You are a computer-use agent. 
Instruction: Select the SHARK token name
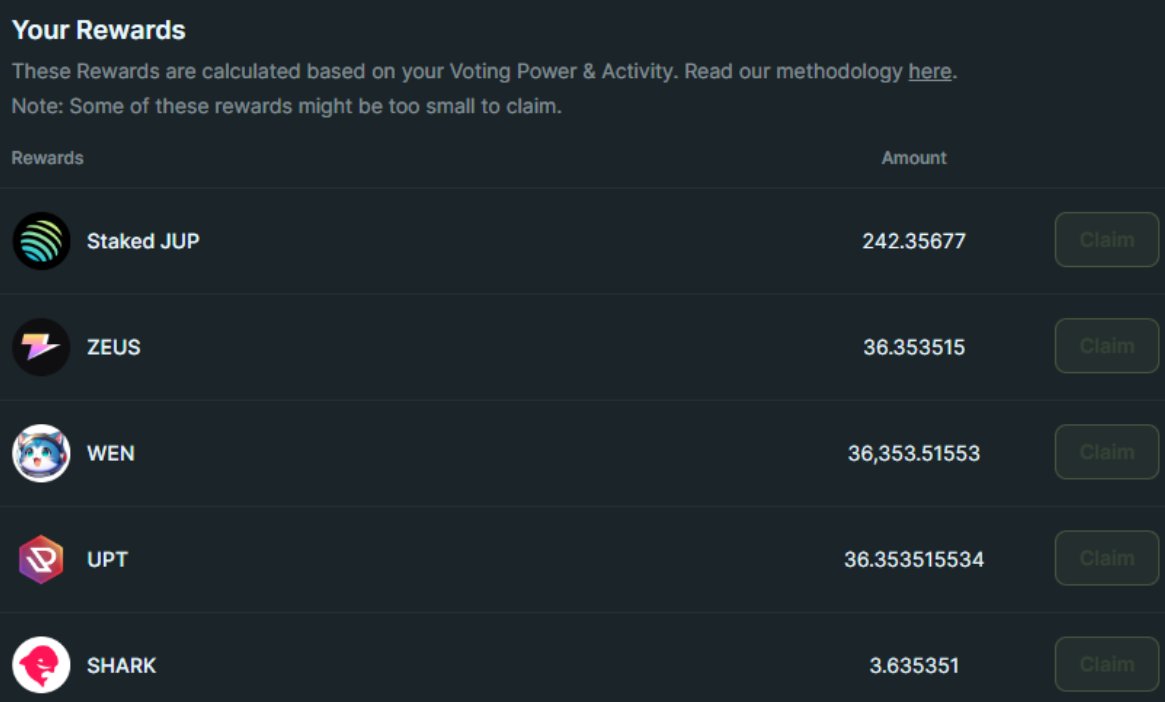pyautogui.click(x=122, y=666)
